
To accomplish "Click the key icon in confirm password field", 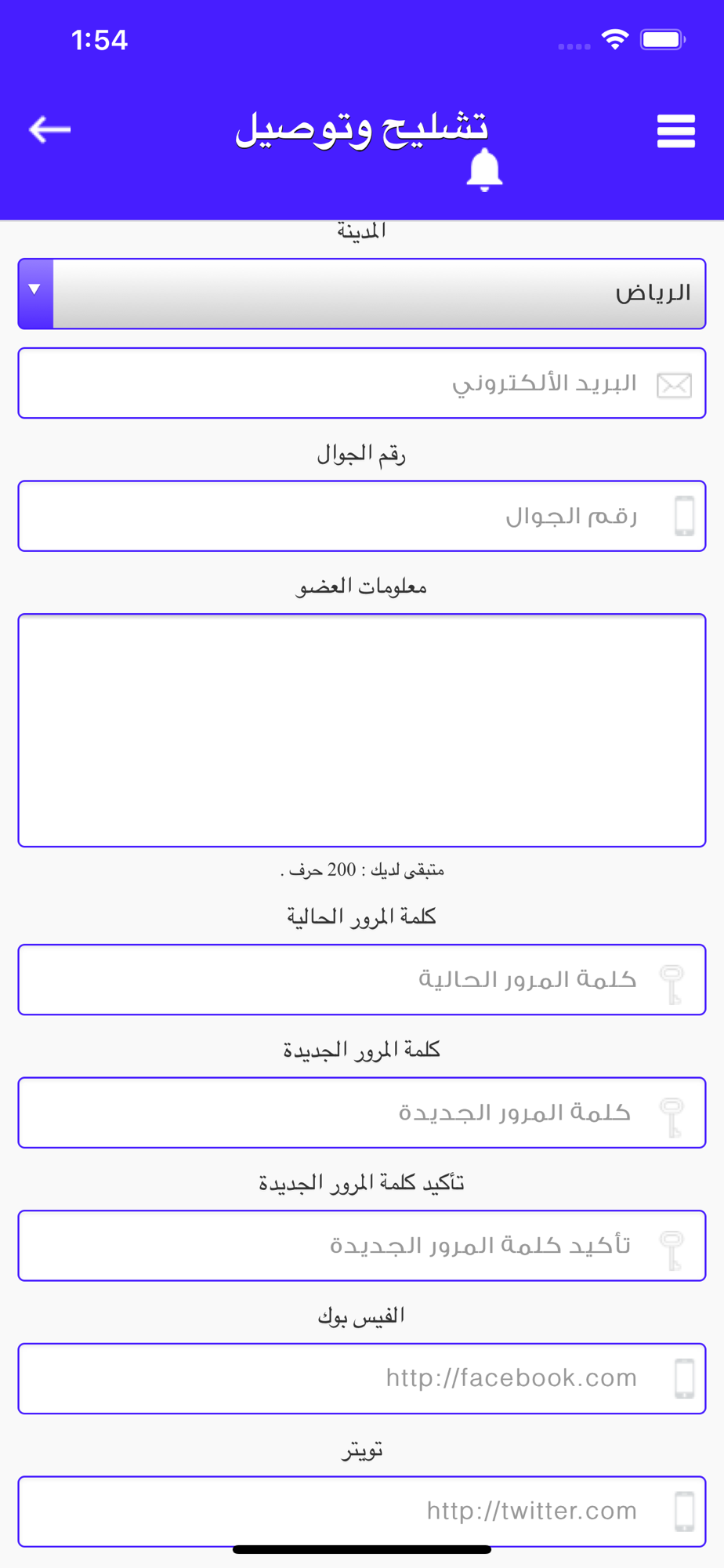I will pos(672,1250).
